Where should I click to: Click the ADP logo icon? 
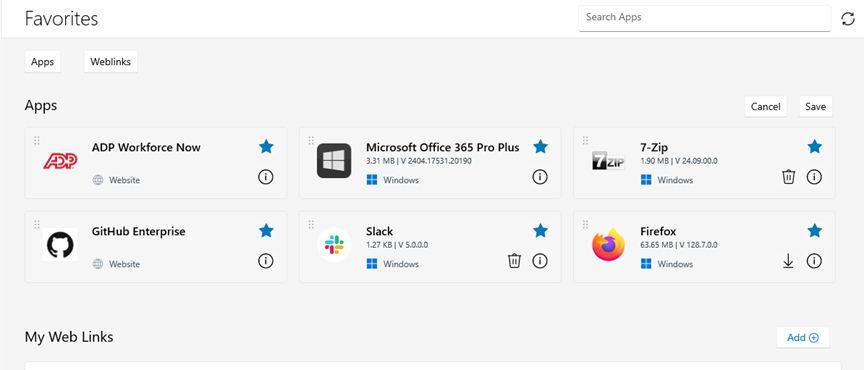tap(60, 160)
